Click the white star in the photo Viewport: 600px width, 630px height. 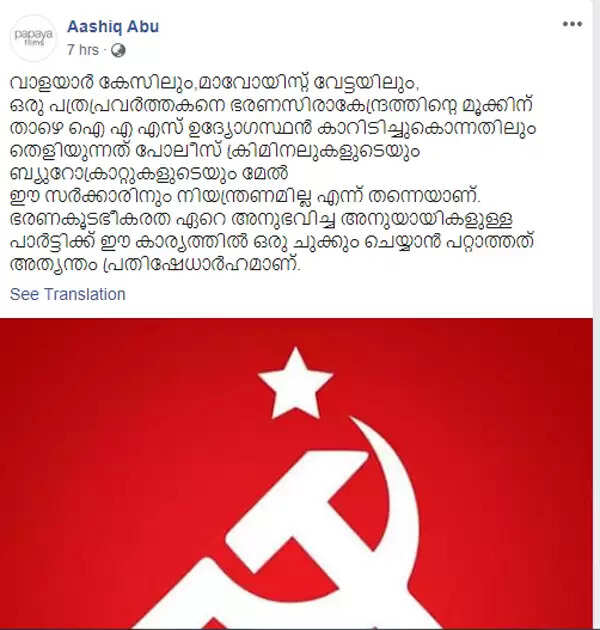click(295, 383)
